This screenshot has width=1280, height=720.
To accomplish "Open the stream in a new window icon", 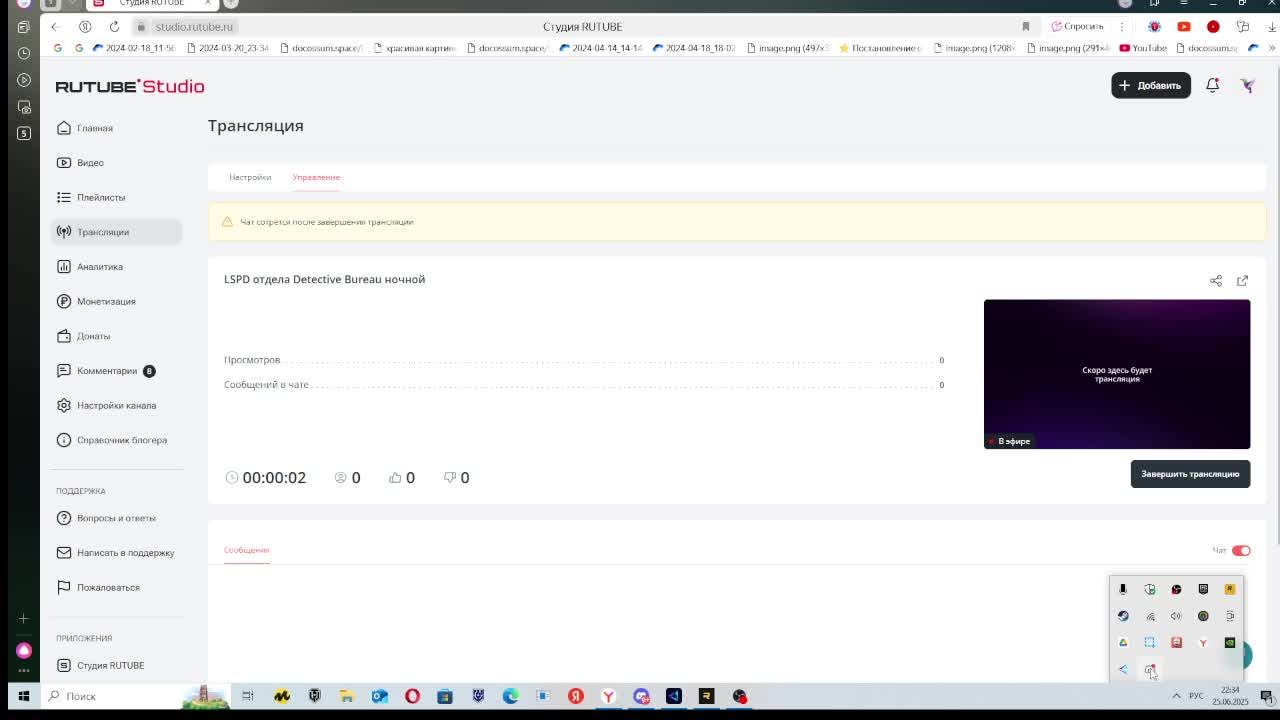I will point(1242,281).
